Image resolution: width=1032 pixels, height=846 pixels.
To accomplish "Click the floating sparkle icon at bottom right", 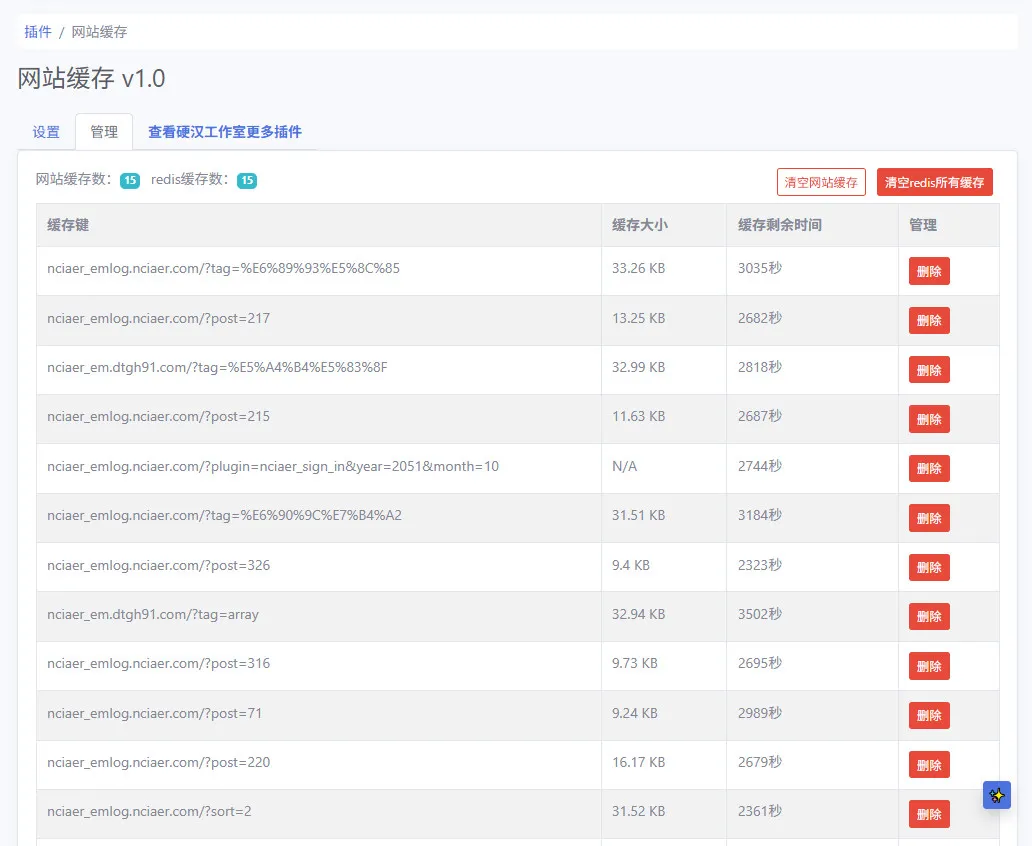I will pyautogui.click(x=996, y=795).
